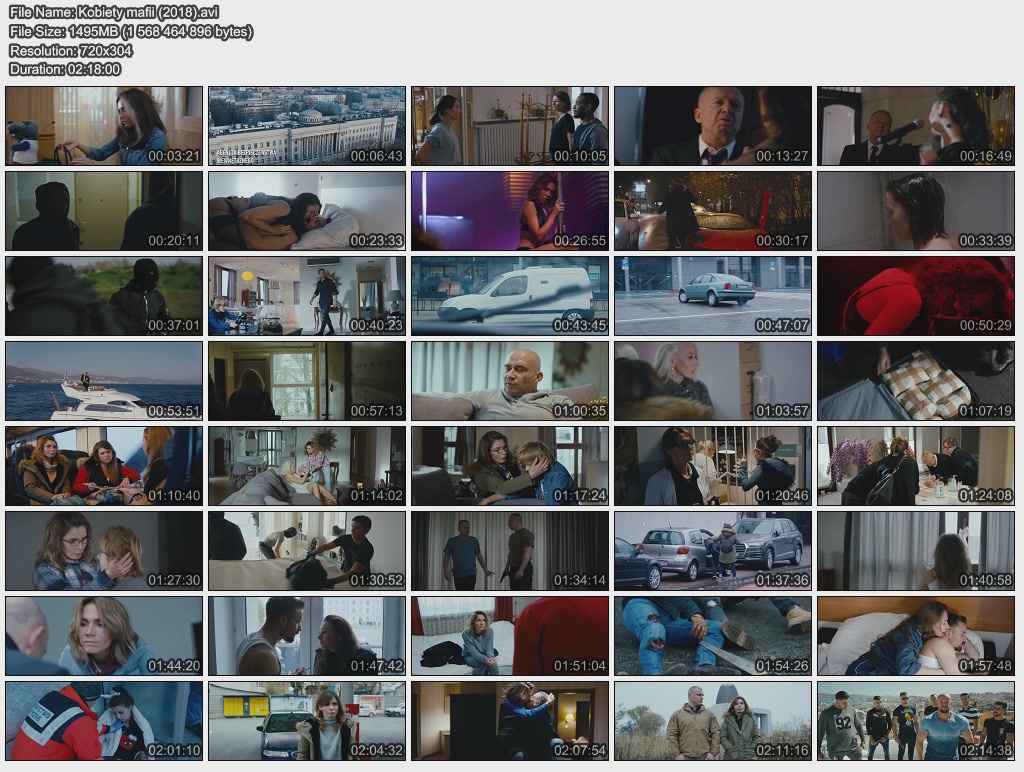
Task: Select the apartment scene at 00:40:23
Action: [307, 296]
